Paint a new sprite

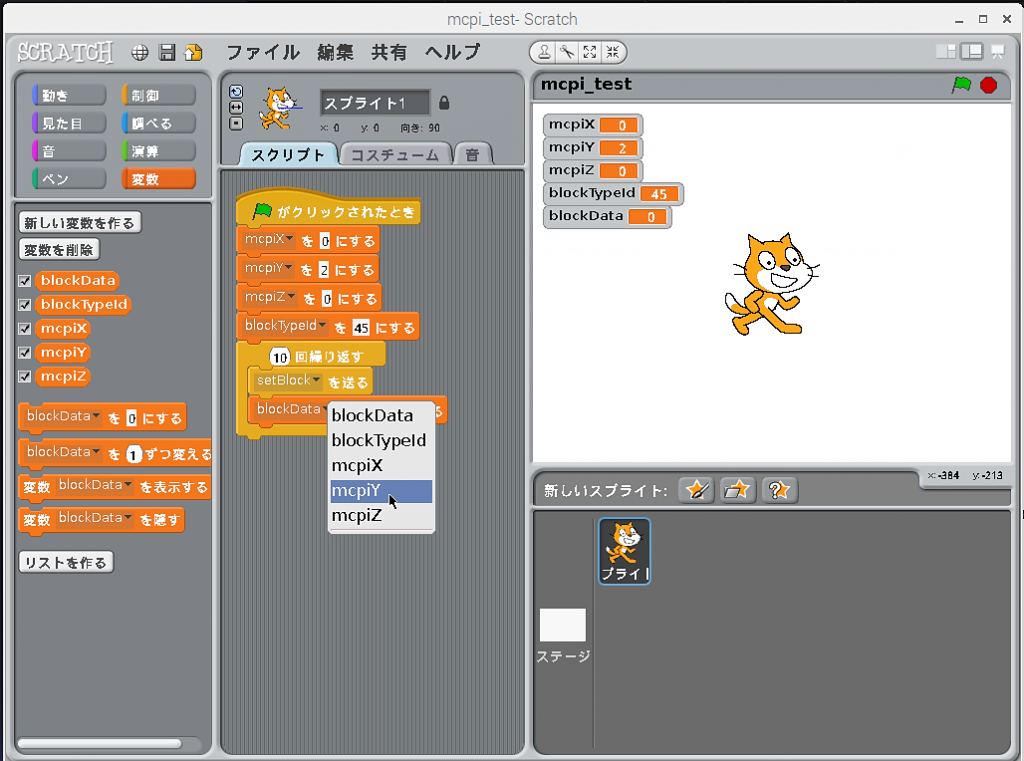[x=696, y=490]
